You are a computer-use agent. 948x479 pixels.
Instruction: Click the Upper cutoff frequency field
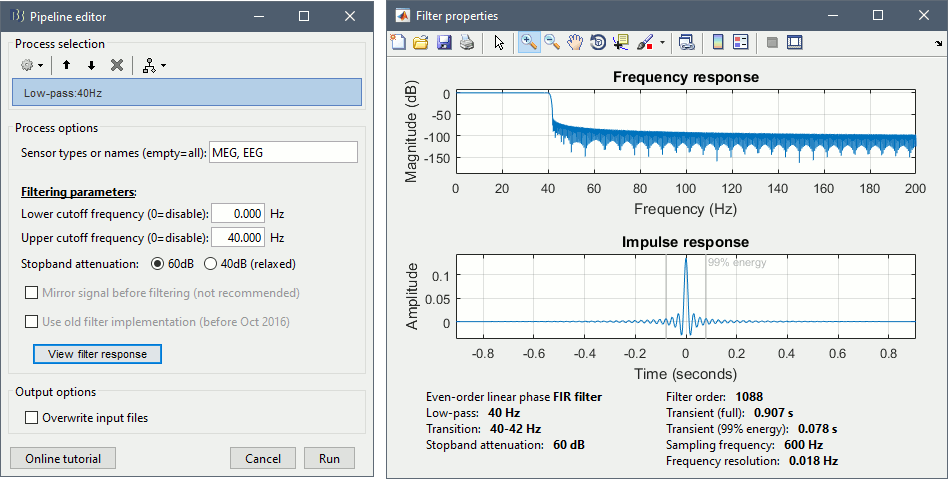[x=238, y=238]
